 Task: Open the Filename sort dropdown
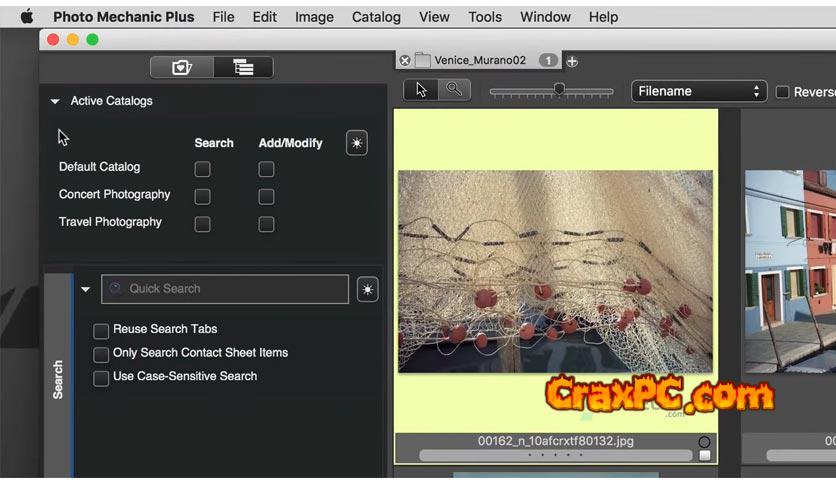699,91
